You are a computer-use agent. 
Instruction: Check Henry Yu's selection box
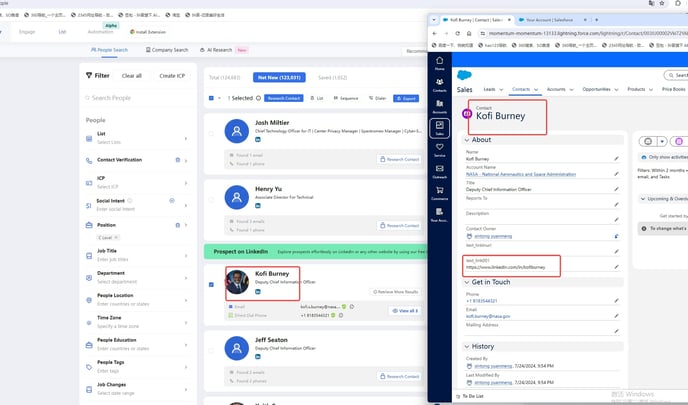(211, 200)
